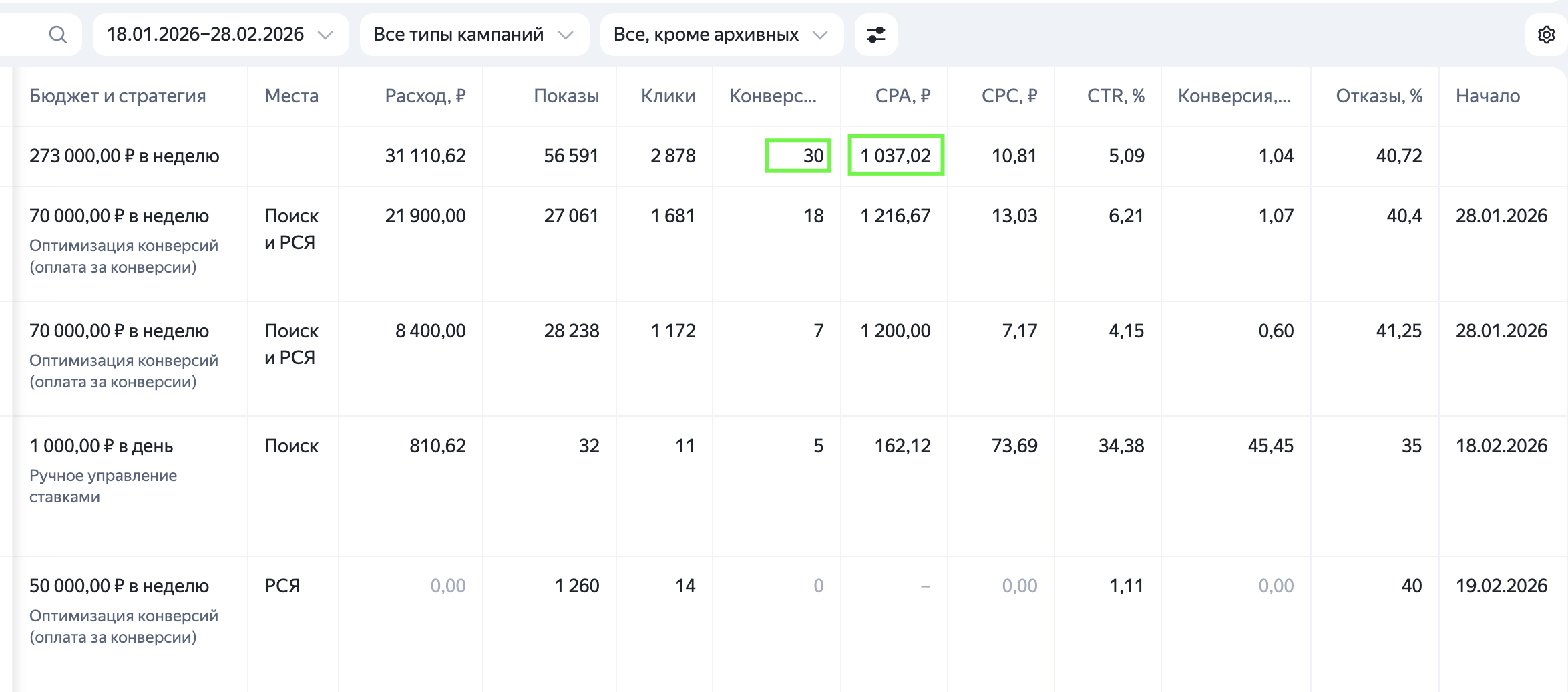Screen dimensions: 1568x692
Task: Open the filter sliders settings icon
Action: pyautogui.click(x=875, y=35)
